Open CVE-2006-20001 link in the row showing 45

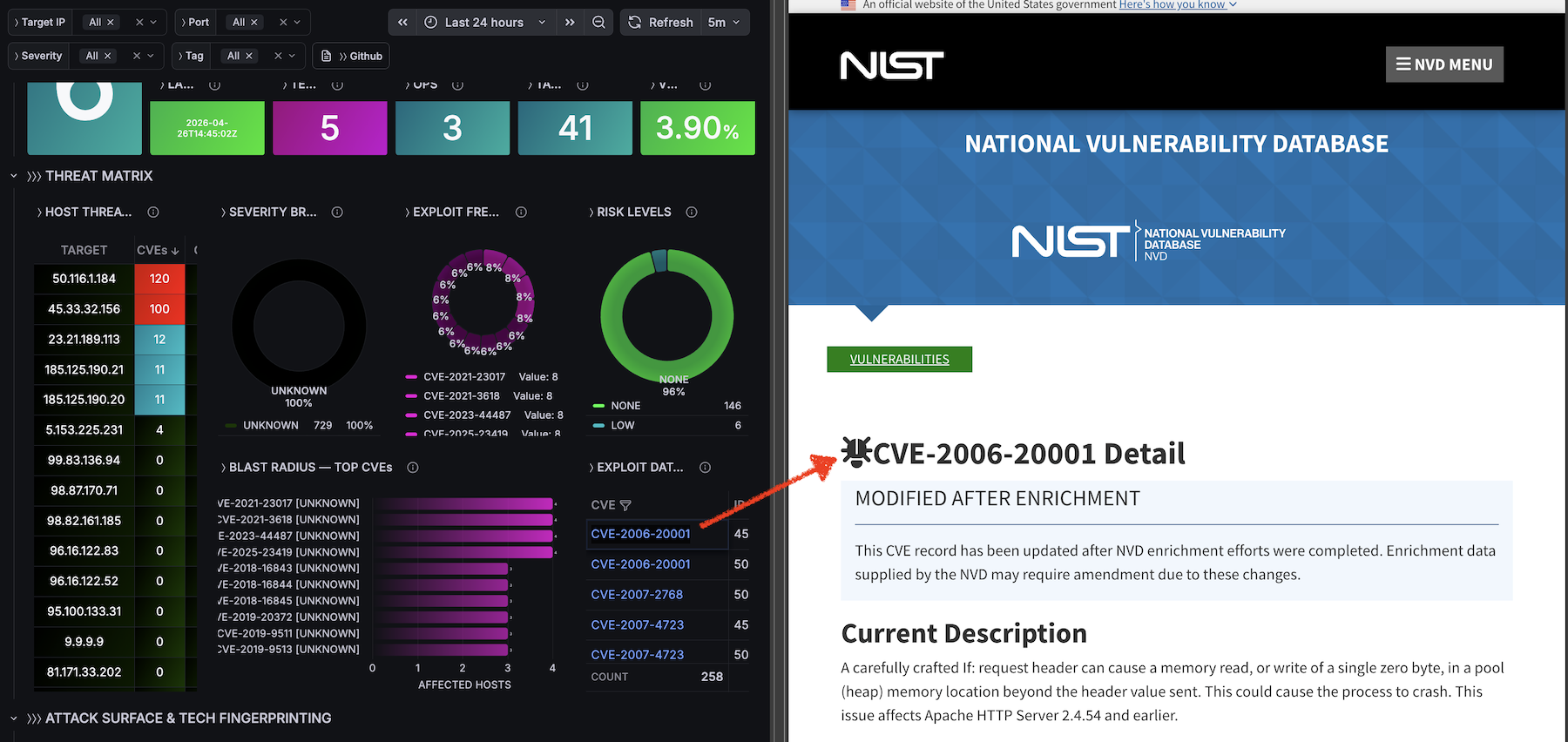pos(640,534)
